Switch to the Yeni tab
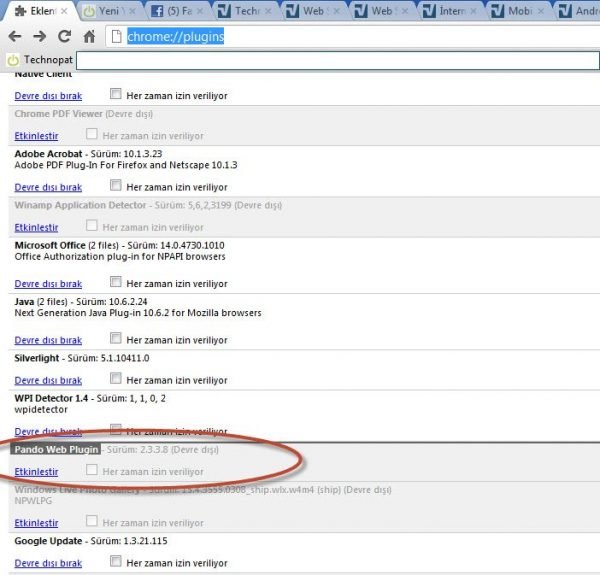This screenshot has width=600, height=575. point(109,11)
